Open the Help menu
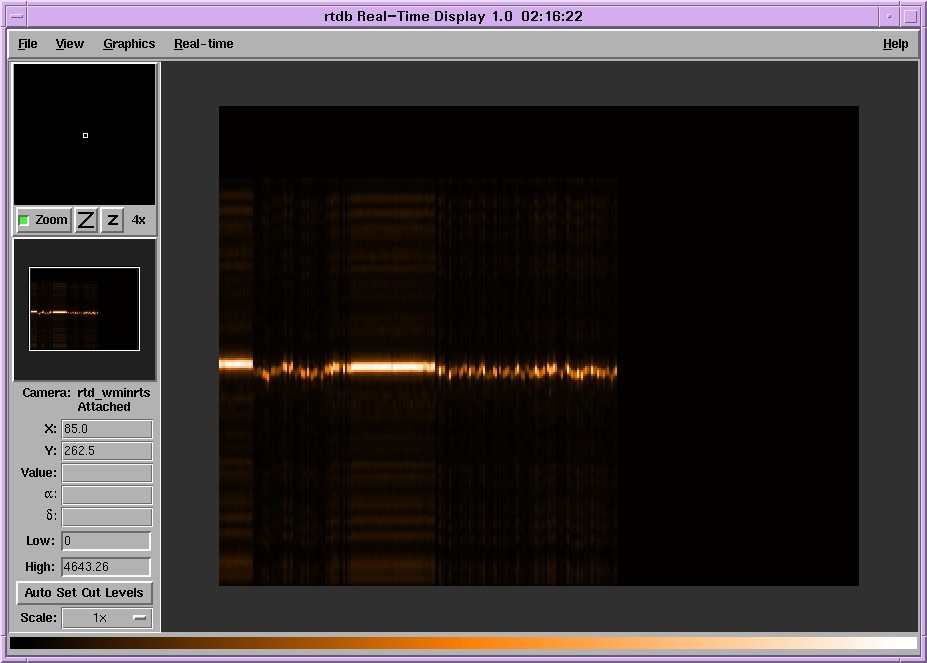927x663 pixels. click(x=895, y=44)
